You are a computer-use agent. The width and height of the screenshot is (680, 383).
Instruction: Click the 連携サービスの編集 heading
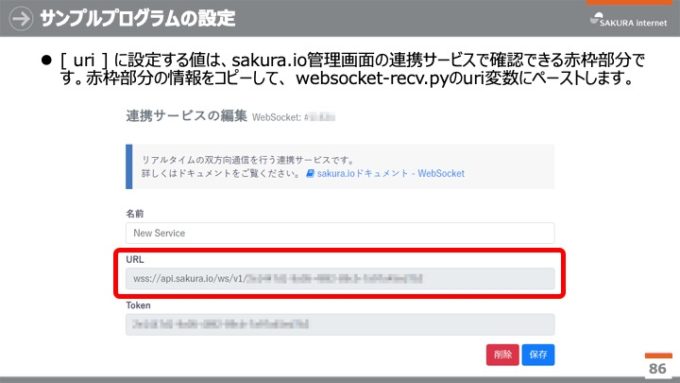[x=186, y=116]
